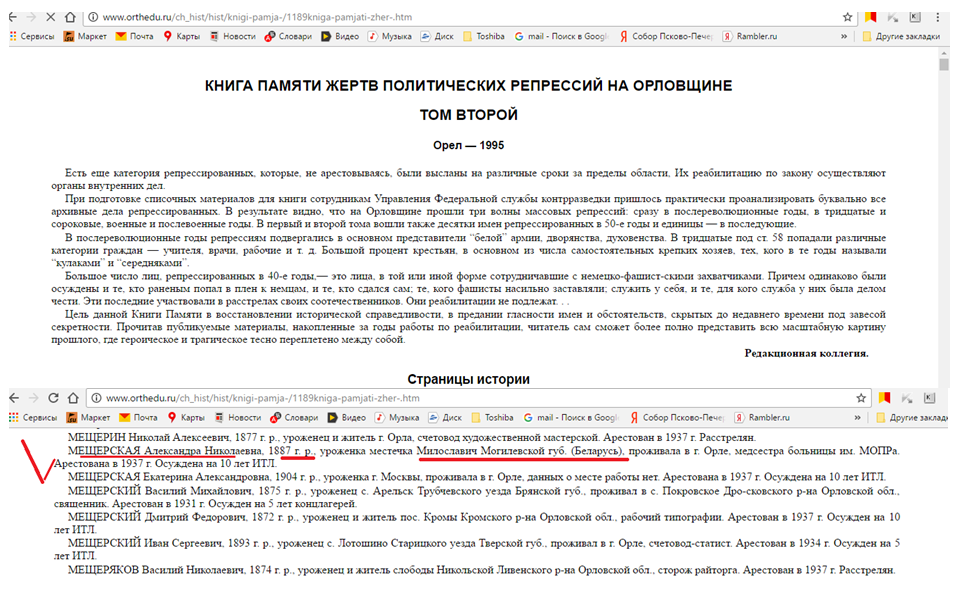Viewport: 953px width, 611px height.
Task: Open Rambler.ru bookmark in upper bookmarks bar
Action: point(750,36)
